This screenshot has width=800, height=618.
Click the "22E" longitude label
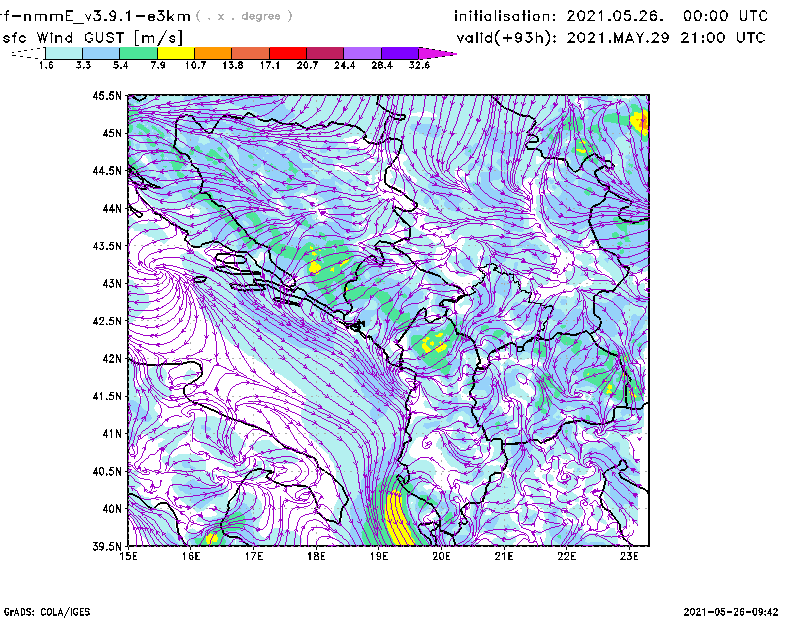point(566,556)
